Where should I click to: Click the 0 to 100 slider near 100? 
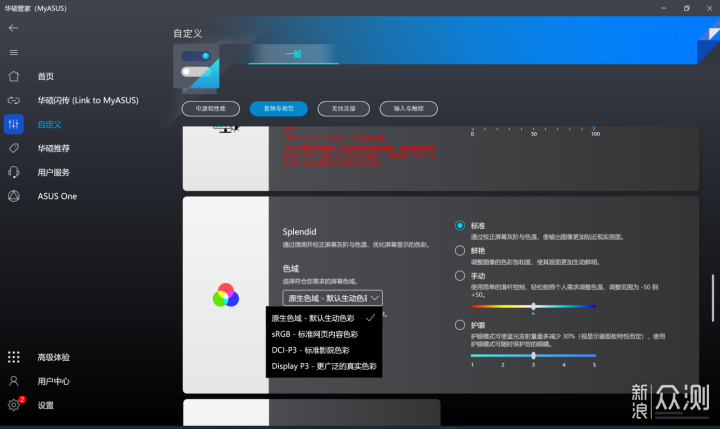[594, 128]
